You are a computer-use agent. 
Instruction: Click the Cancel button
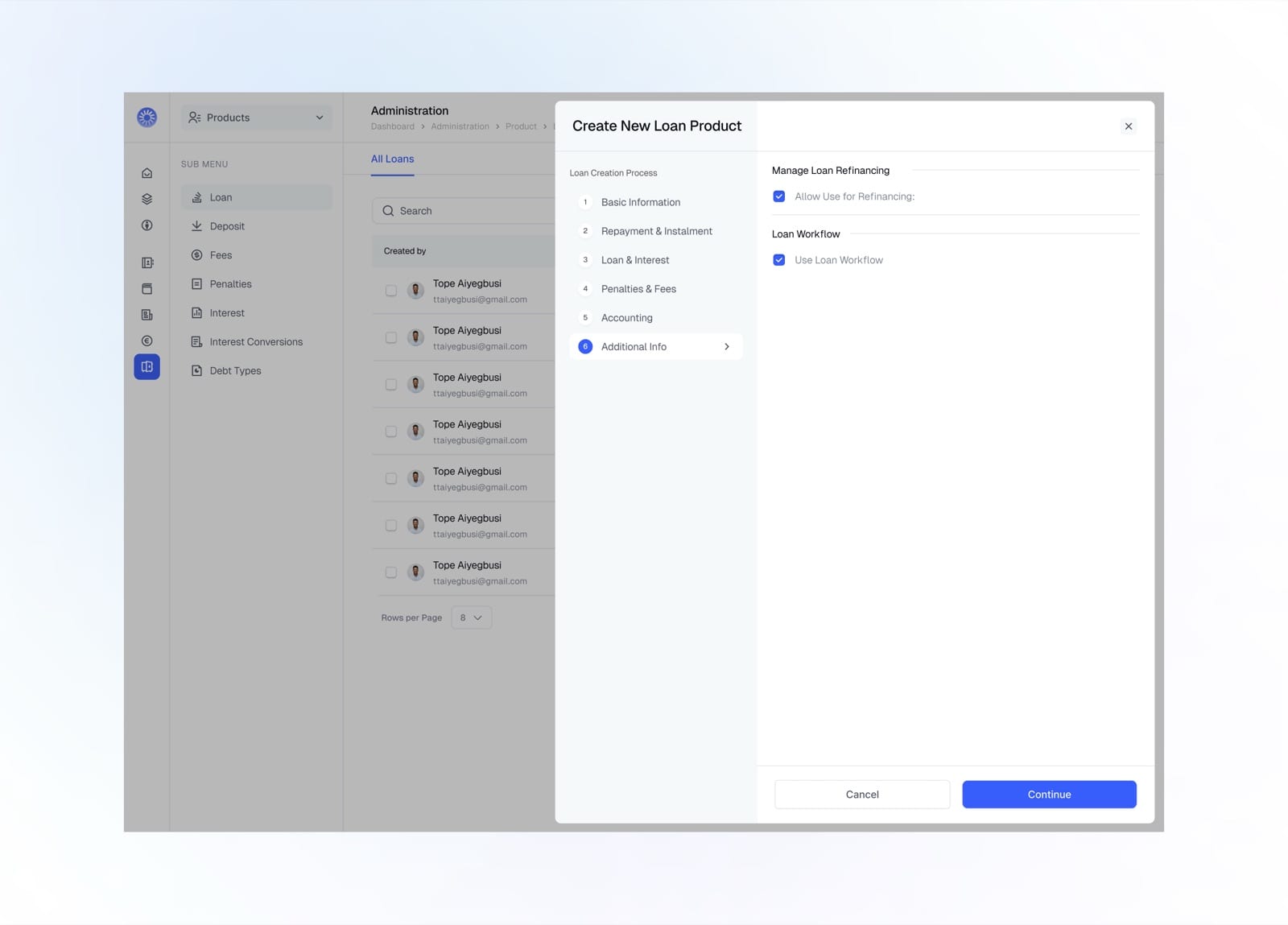coord(862,795)
